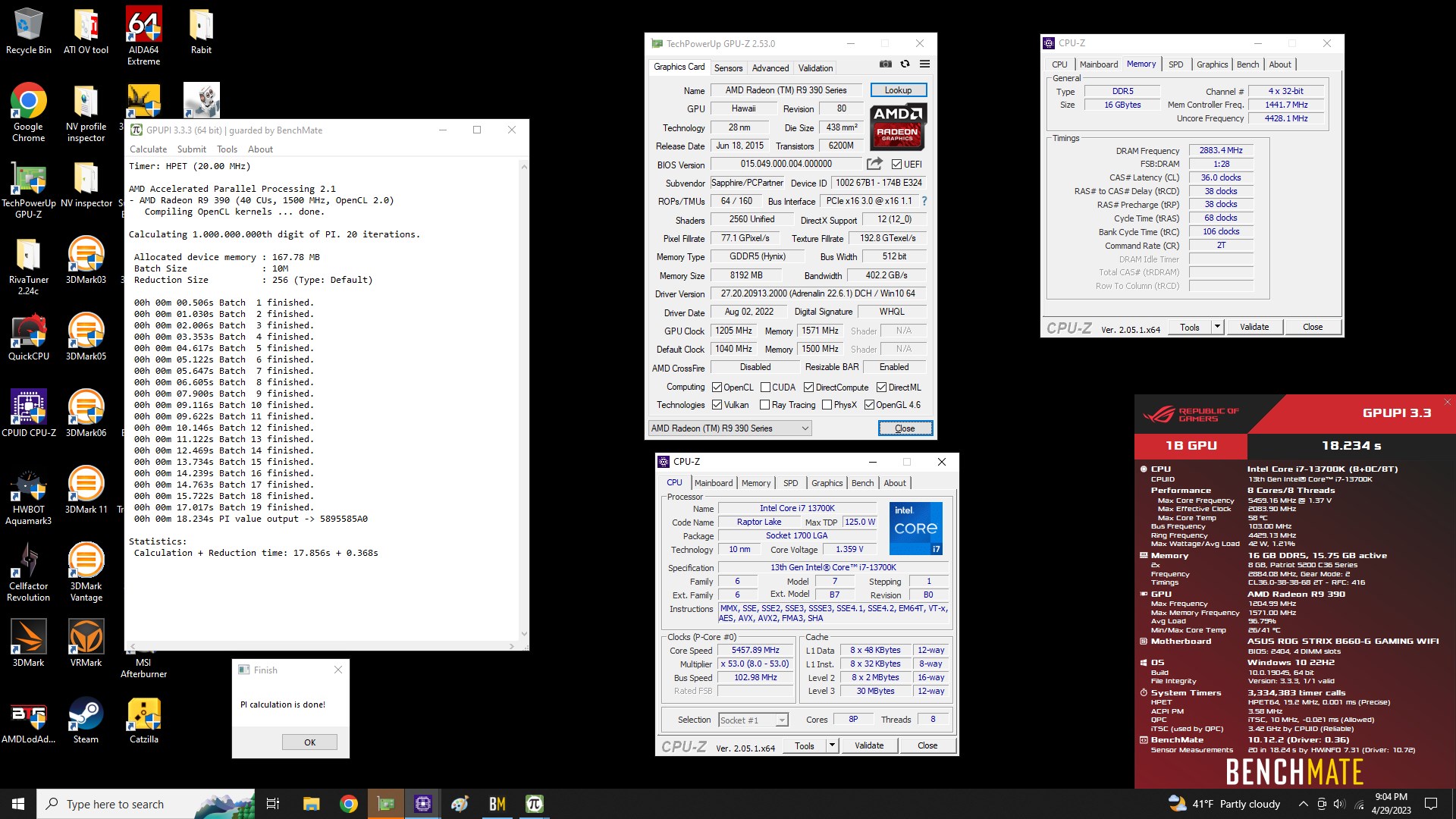Select Mainboard tab in lower CPU-Z window
The image size is (1456, 819).
click(714, 483)
